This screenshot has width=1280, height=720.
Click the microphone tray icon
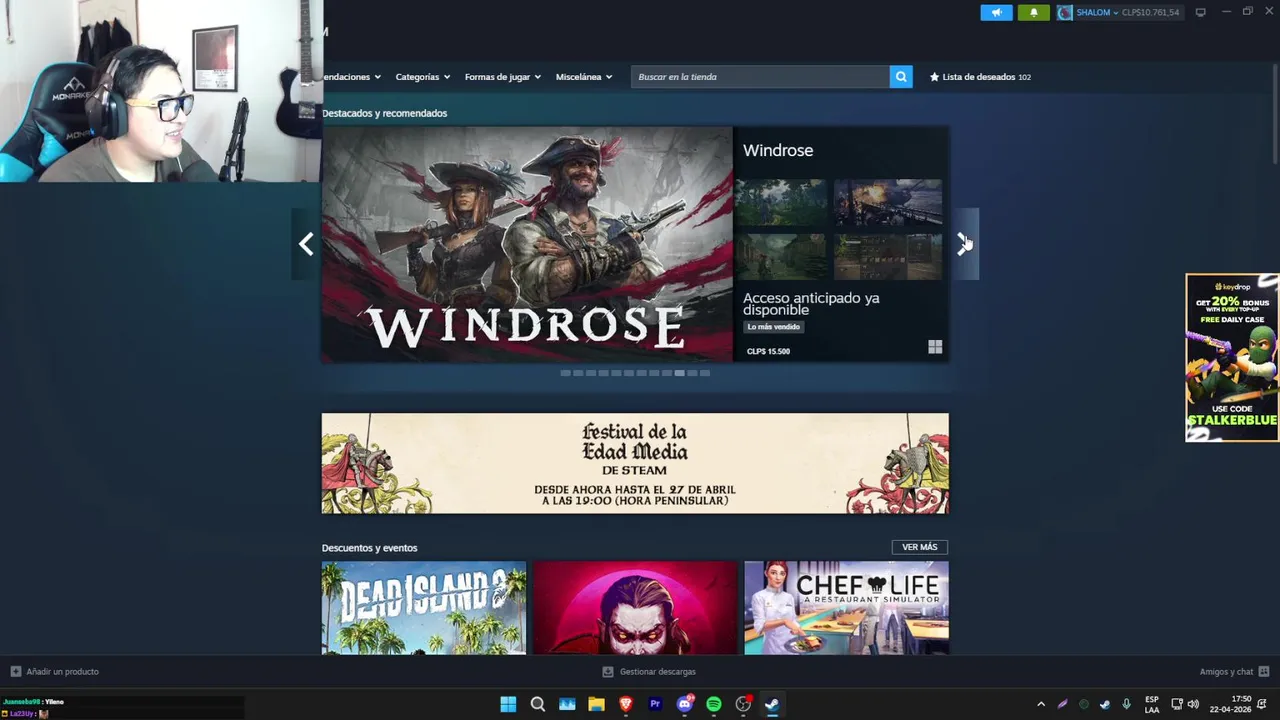click(1127, 704)
